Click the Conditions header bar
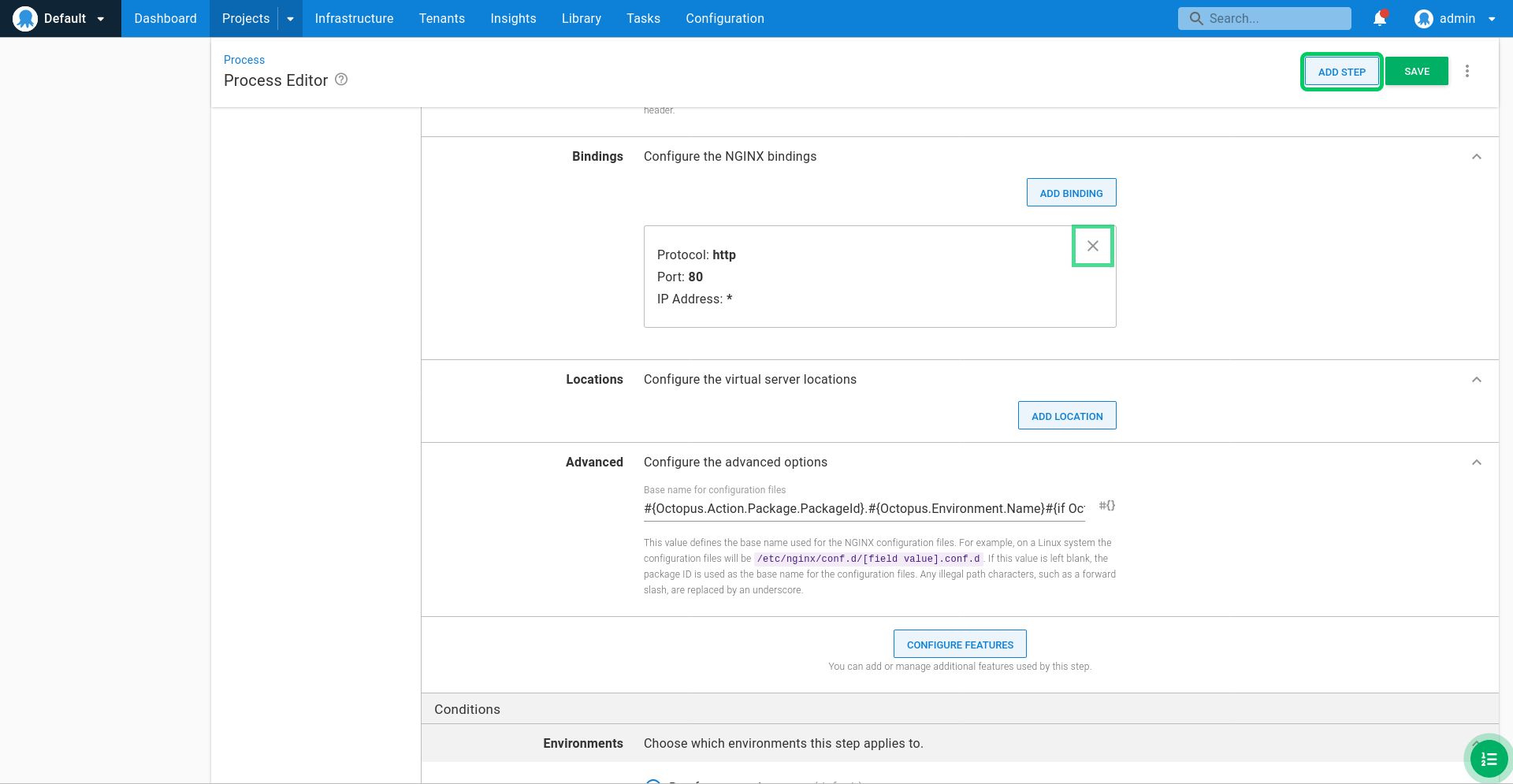 tap(960, 709)
